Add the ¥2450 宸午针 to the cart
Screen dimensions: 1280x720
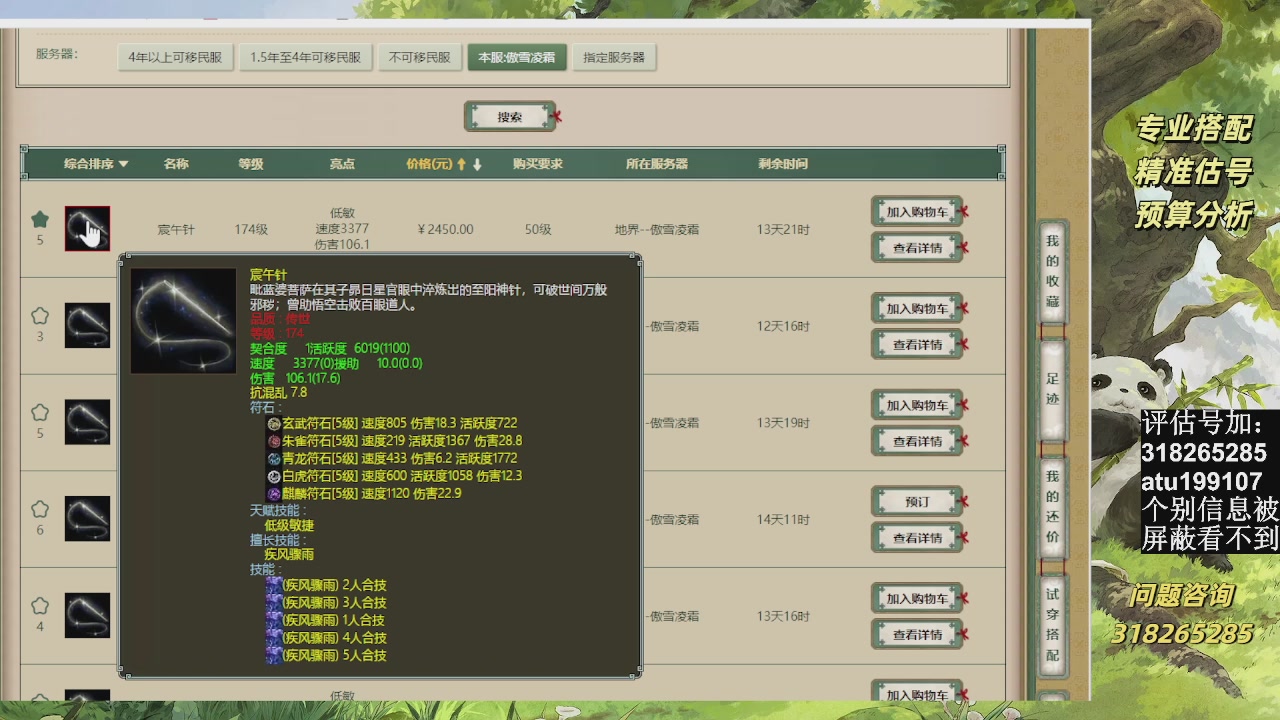point(916,212)
